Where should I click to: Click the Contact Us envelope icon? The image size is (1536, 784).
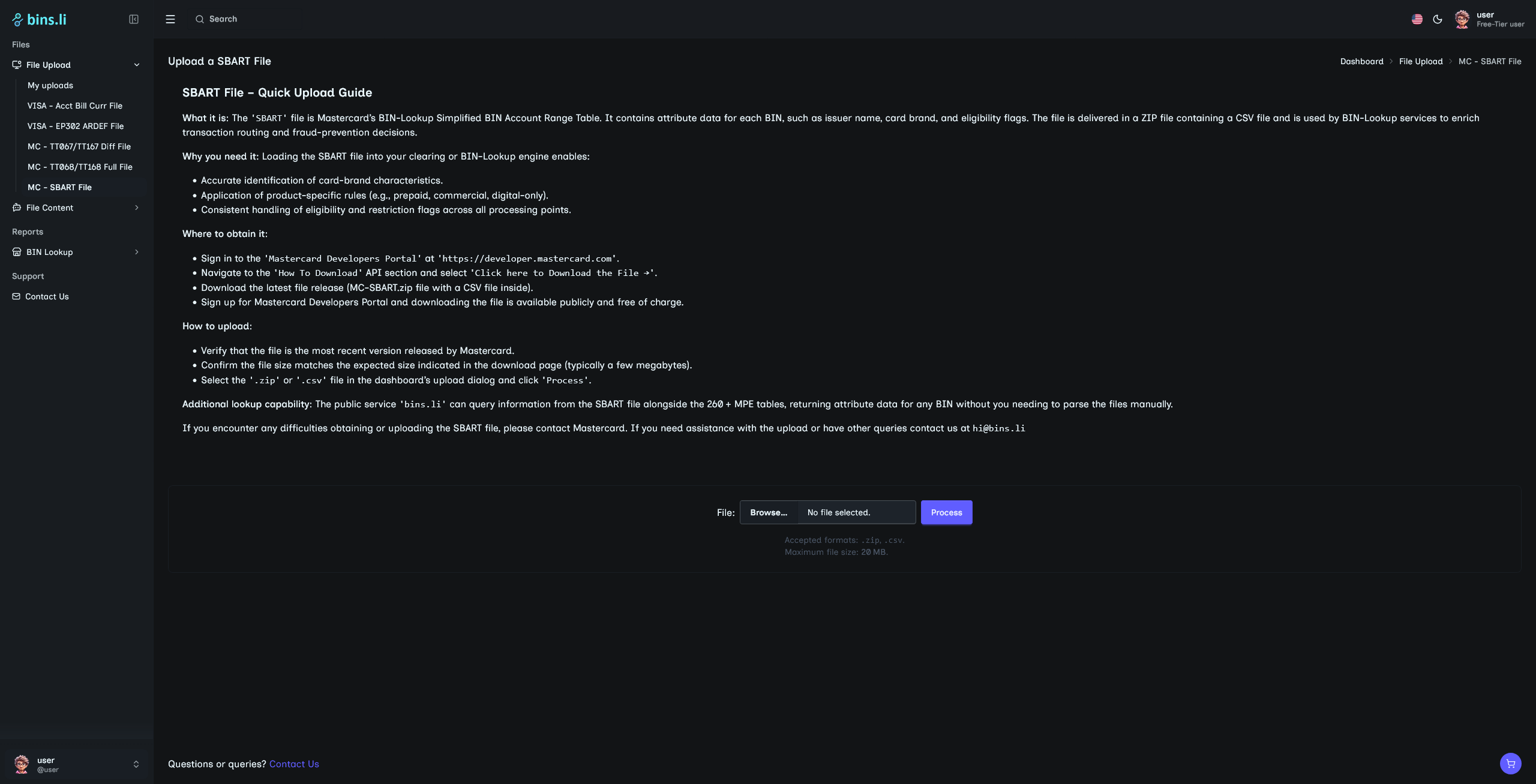click(x=16, y=296)
